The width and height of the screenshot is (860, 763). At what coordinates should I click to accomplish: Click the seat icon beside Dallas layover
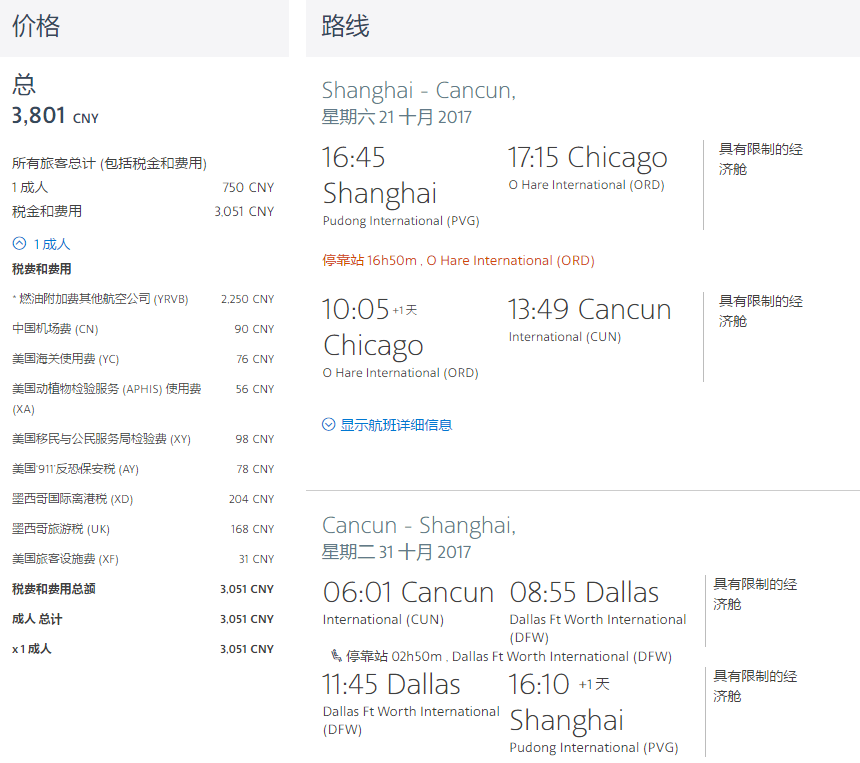click(336, 655)
